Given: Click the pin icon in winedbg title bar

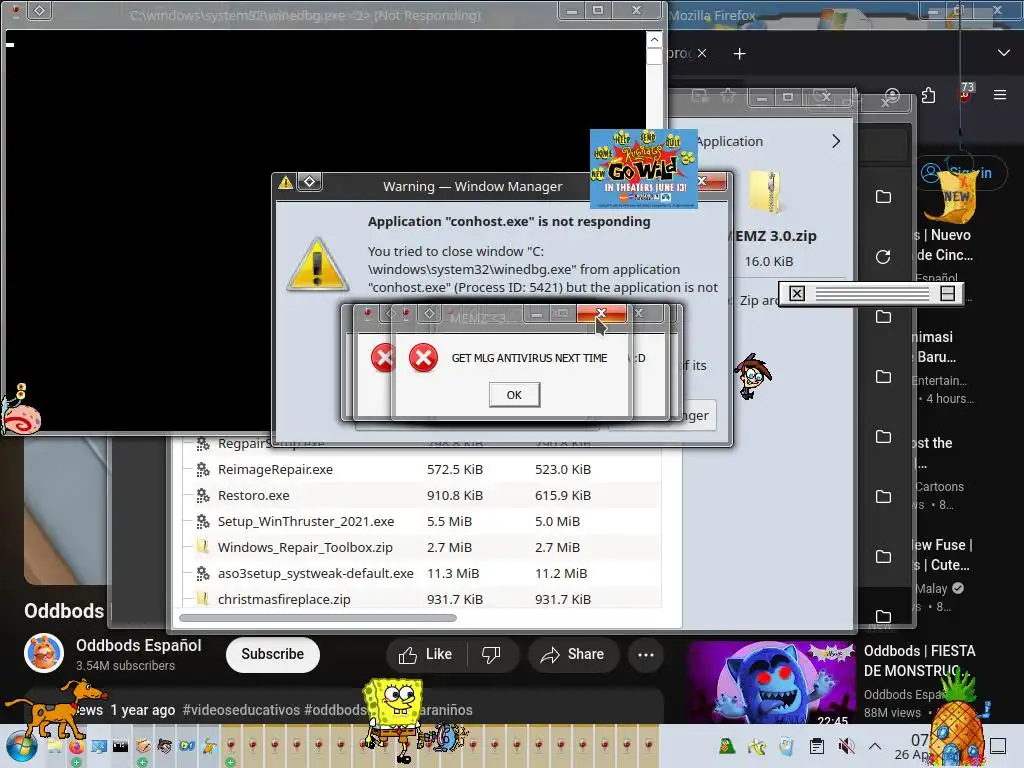Looking at the screenshot, I should point(40,11).
